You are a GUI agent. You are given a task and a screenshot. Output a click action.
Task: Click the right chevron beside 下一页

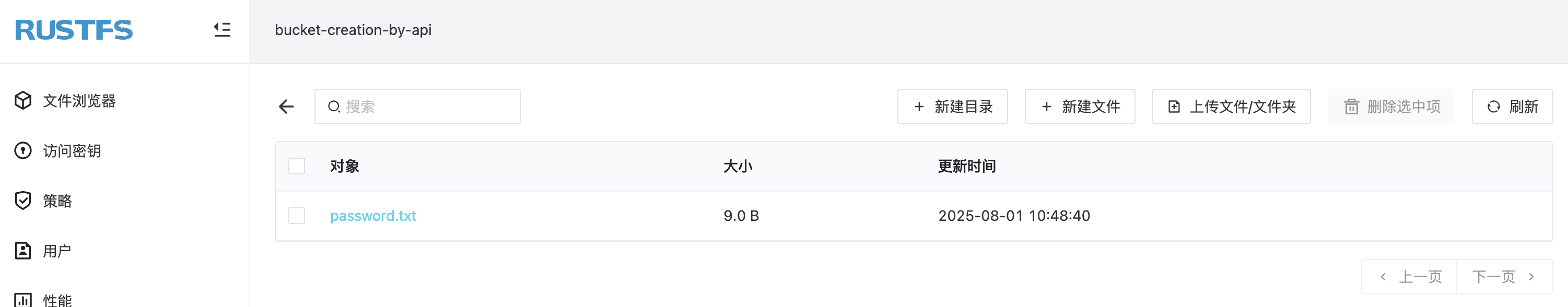[x=1532, y=276]
